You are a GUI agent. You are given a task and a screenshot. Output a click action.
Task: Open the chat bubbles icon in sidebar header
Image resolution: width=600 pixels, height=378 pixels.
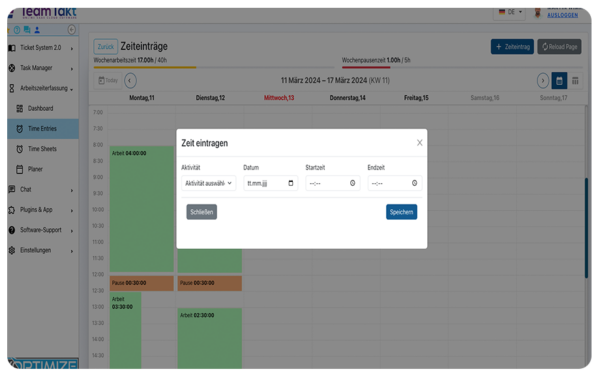(x=27, y=30)
